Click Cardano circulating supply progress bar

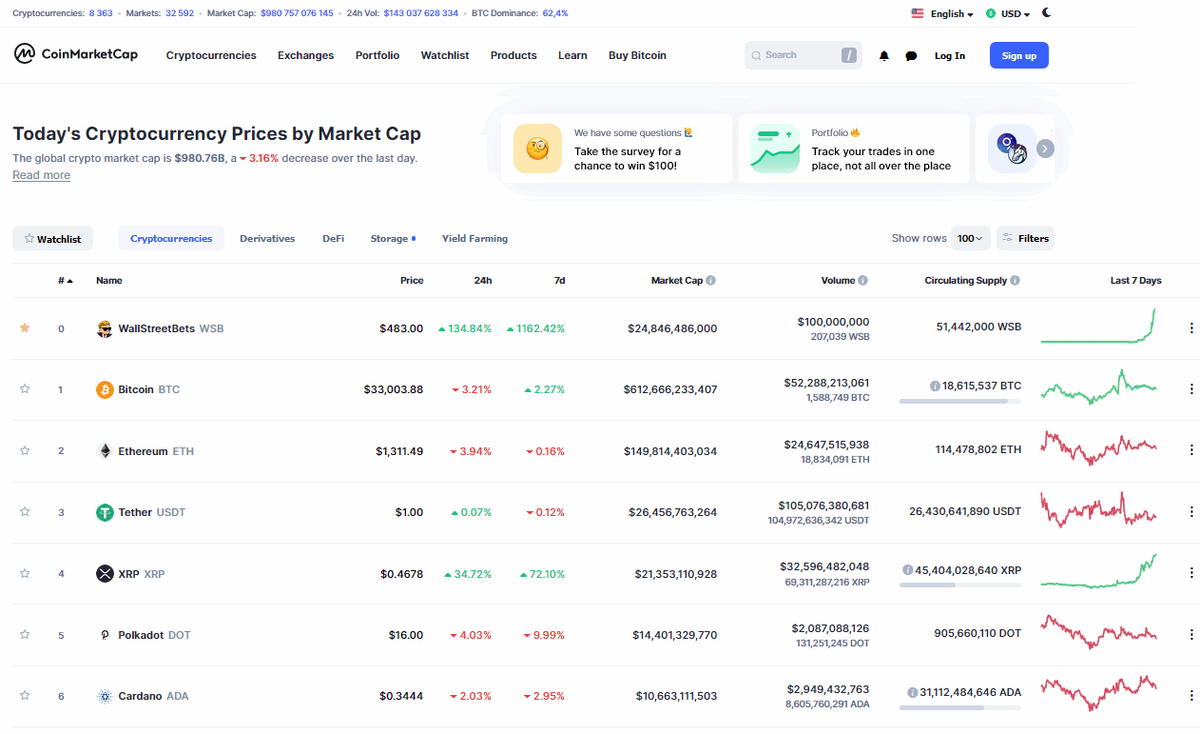pos(960,708)
